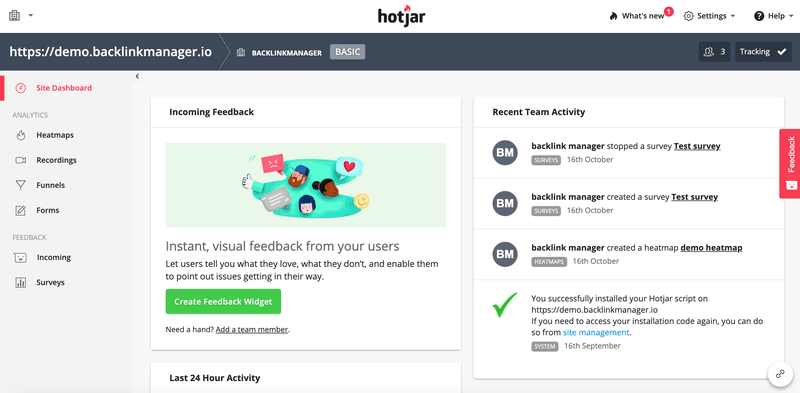This screenshot has width=800, height=393.
Task: Click the 16th September date text
Action: coord(592,346)
